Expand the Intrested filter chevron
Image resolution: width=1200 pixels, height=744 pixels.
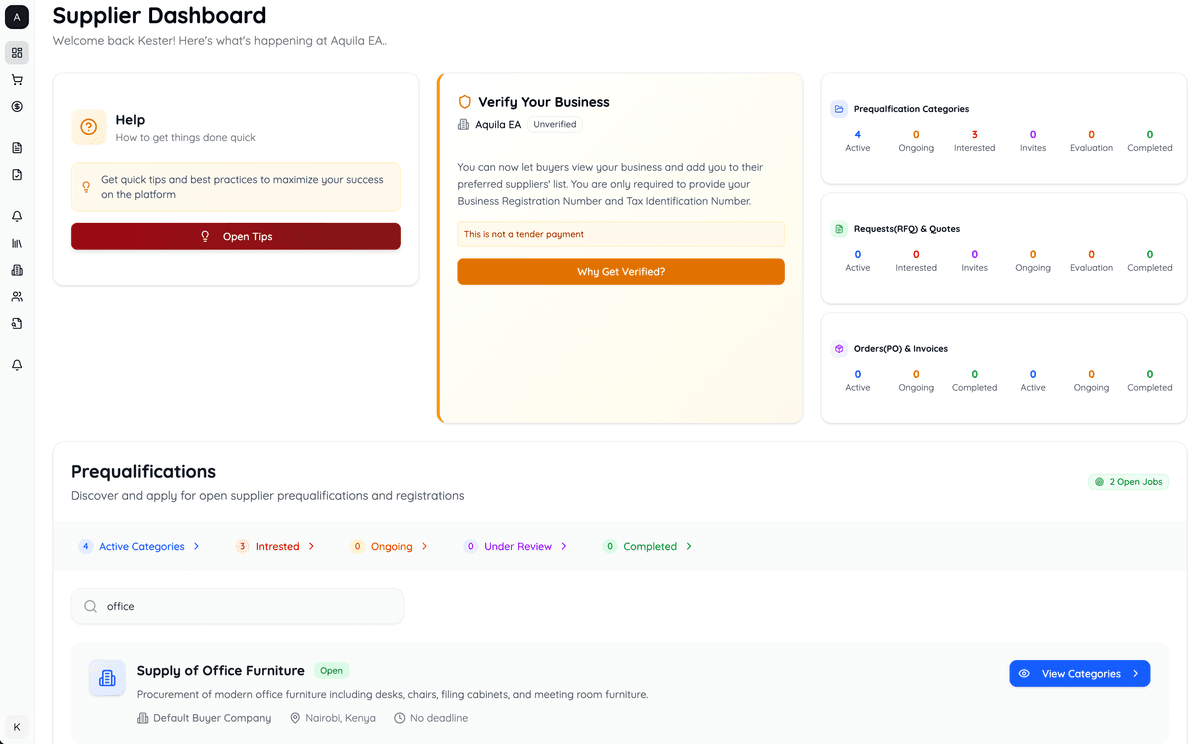coord(311,546)
